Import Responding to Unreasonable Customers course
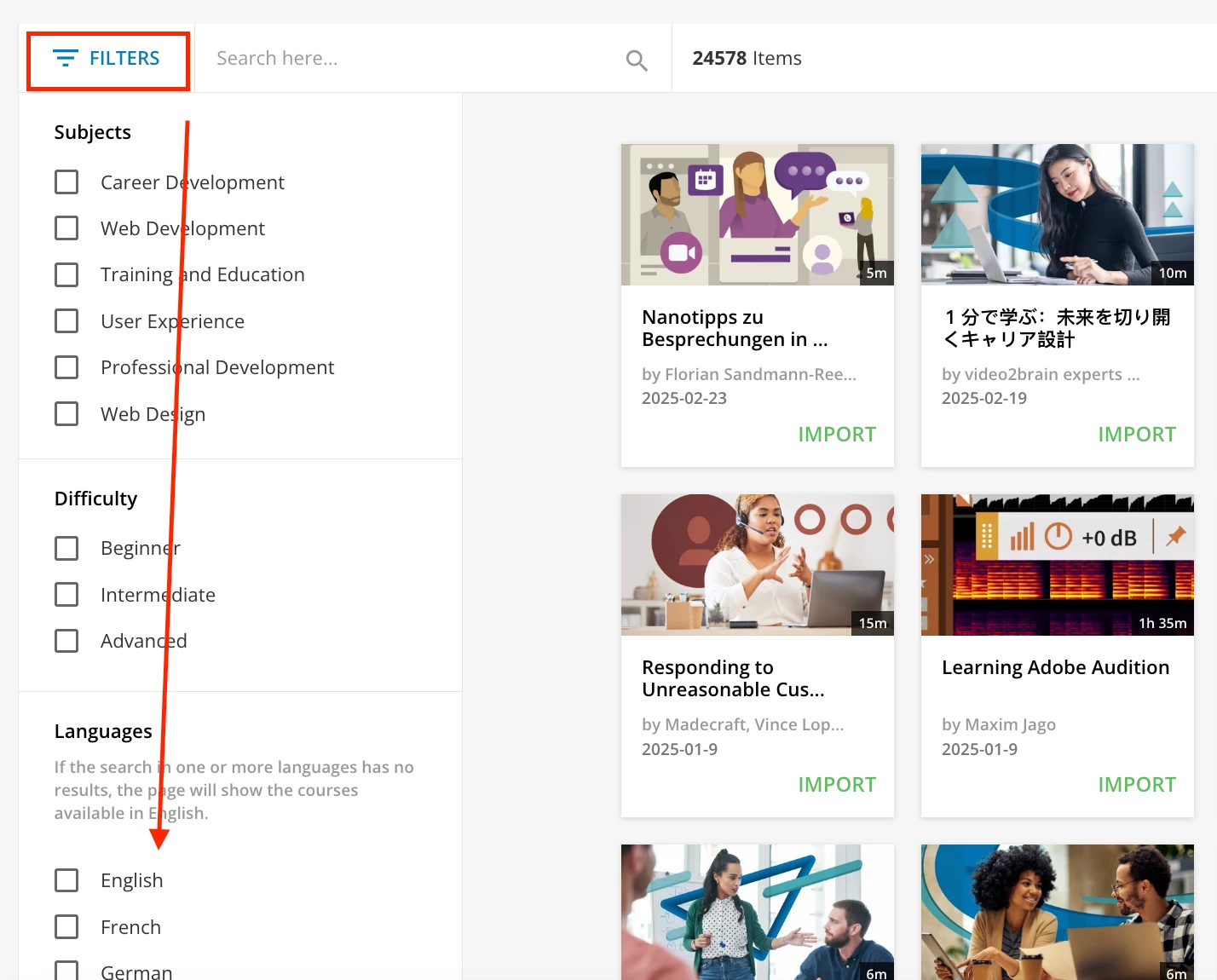The height and width of the screenshot is (980, 1217). (837, 785)
